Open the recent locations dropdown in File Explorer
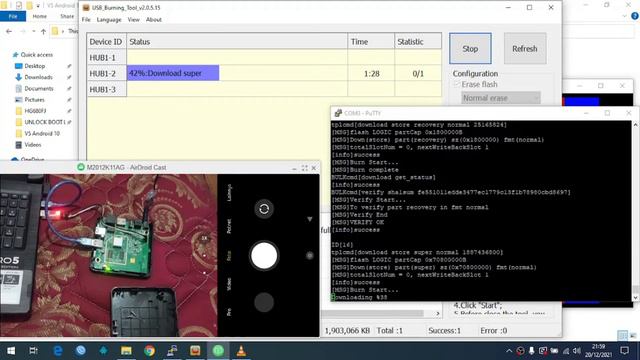 coord(34,31)
